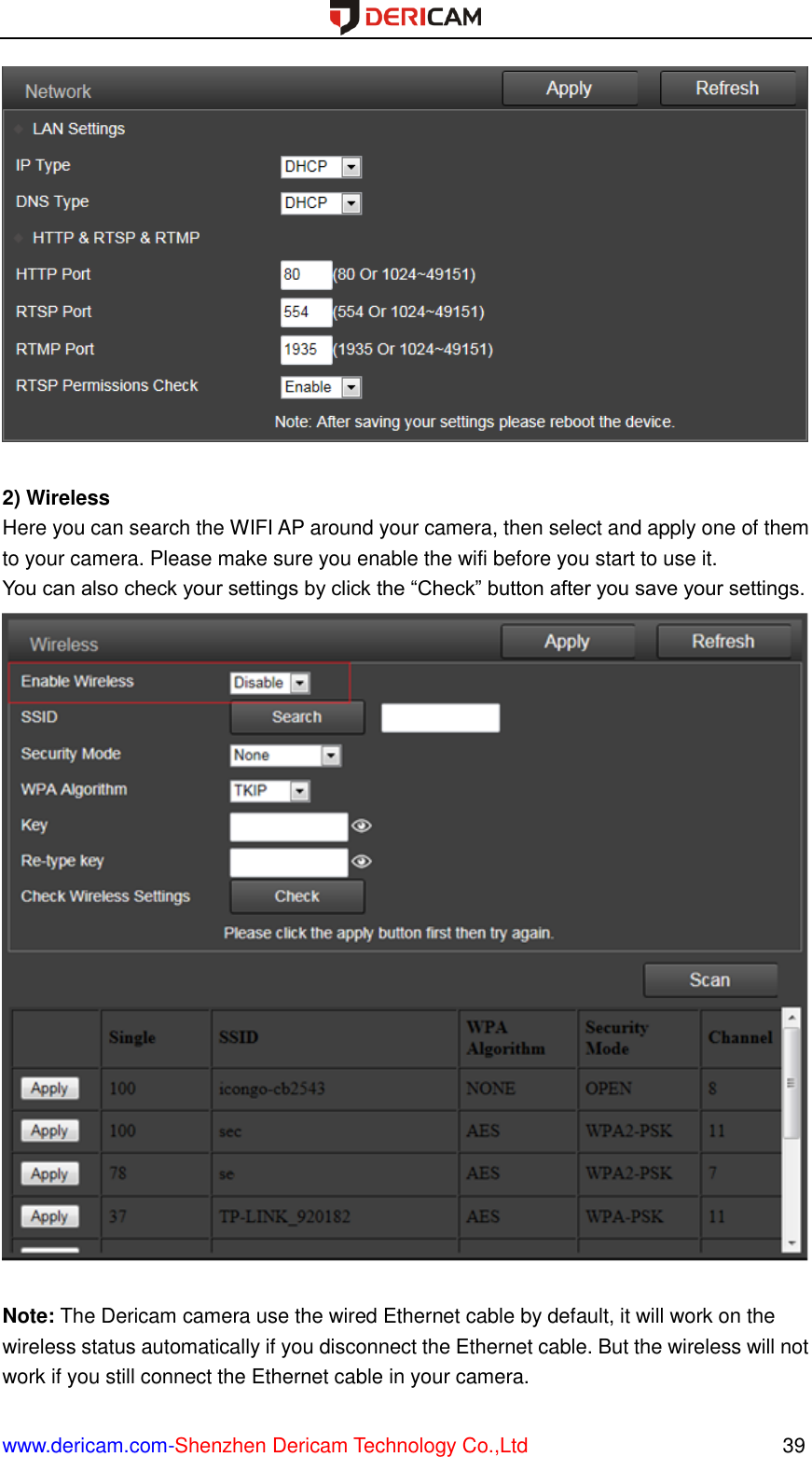Viewport: 812px width, 1457px height.
Task: Apply the sec network
Action: pyautogui.click(x=50, y=1131)
